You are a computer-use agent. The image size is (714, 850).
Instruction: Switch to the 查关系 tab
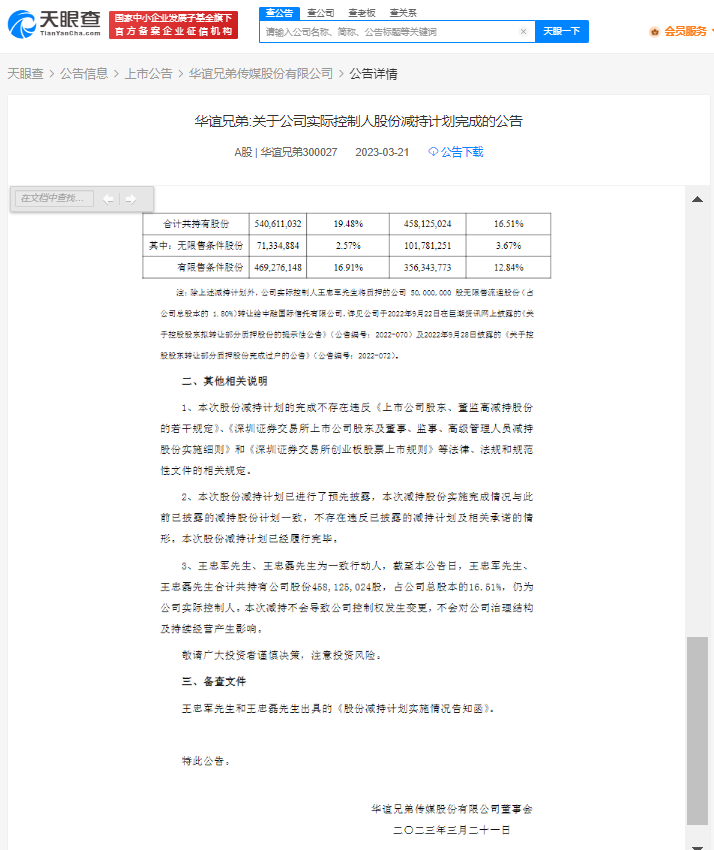(x=403, y=12)
